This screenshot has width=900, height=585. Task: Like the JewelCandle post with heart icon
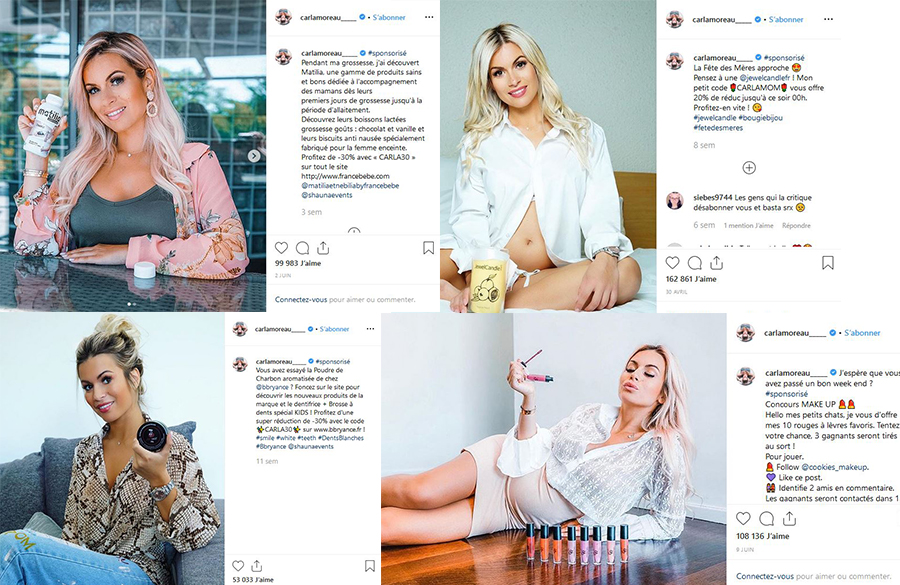point(673,263)
